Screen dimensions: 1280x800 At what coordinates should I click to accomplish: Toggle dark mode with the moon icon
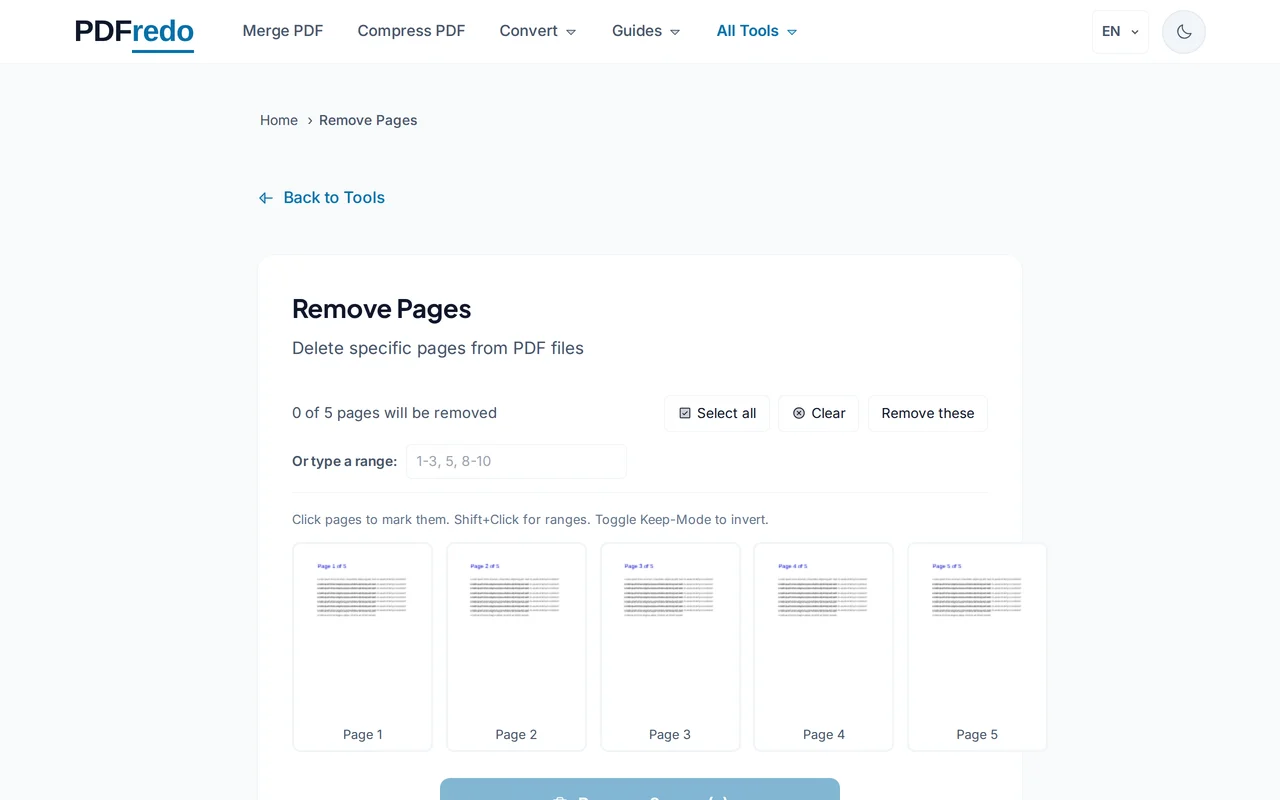[1183, 31]
